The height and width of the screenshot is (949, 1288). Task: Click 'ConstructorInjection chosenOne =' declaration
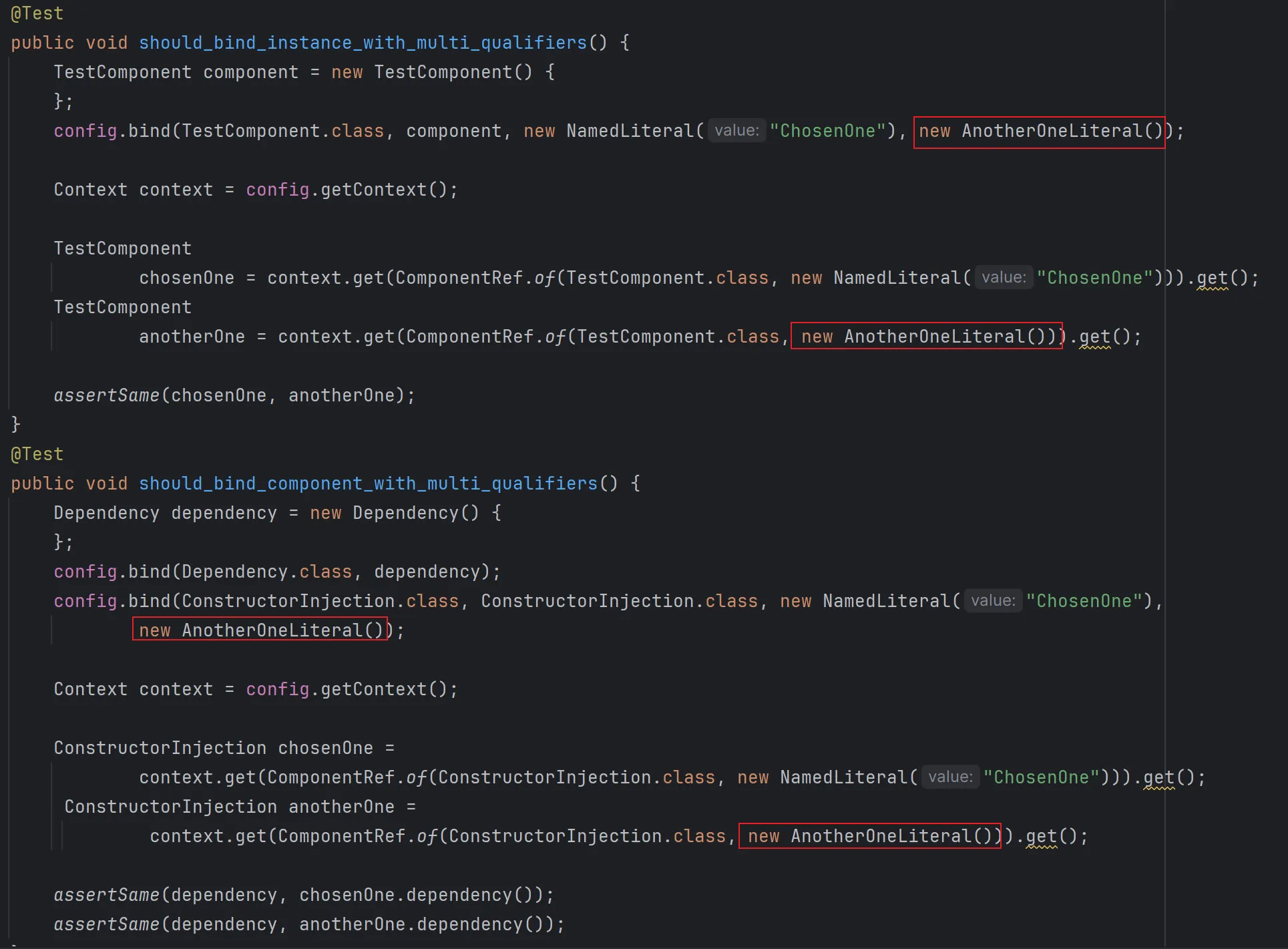click(x=224, y=748)
